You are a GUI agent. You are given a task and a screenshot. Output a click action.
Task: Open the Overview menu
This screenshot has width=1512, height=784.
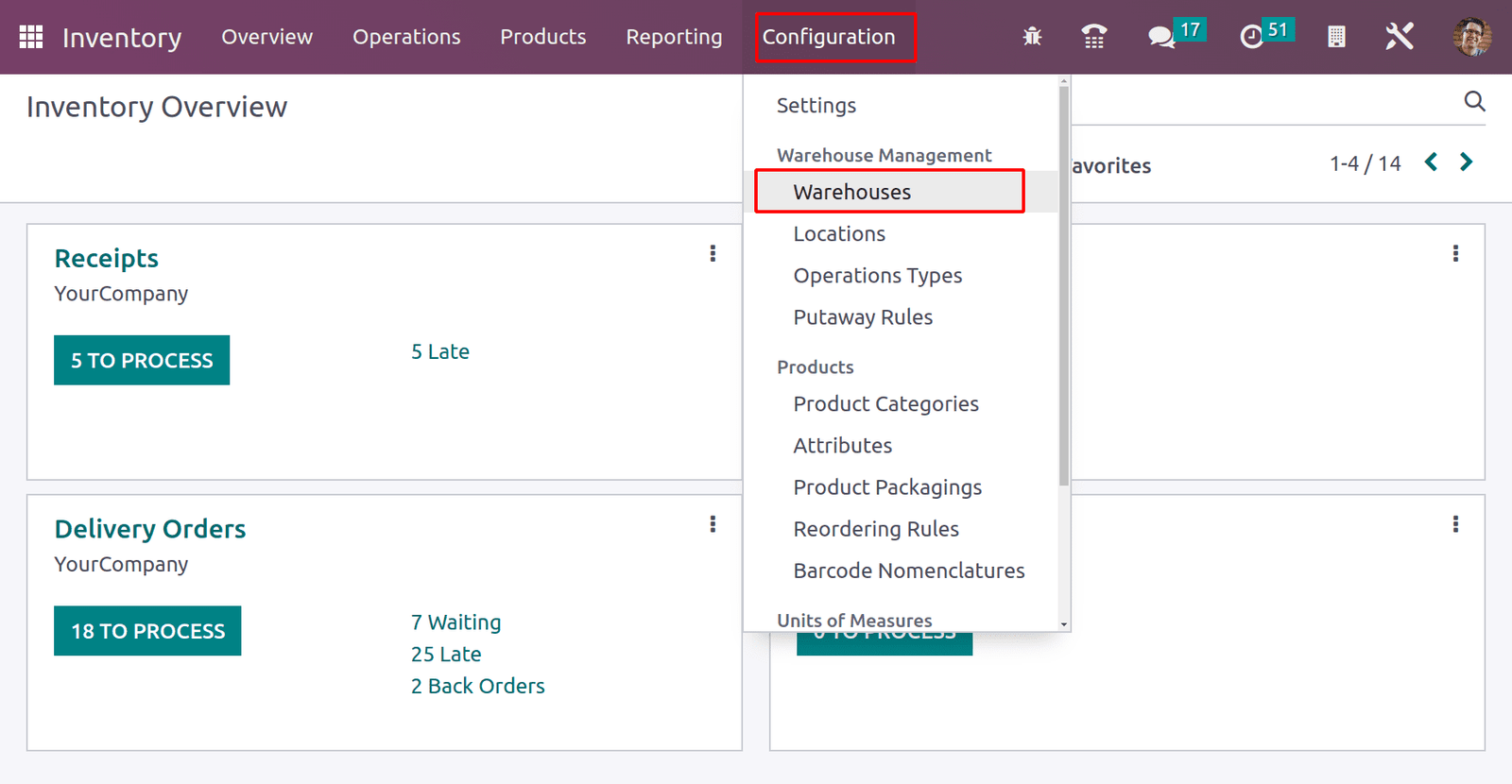266,37
